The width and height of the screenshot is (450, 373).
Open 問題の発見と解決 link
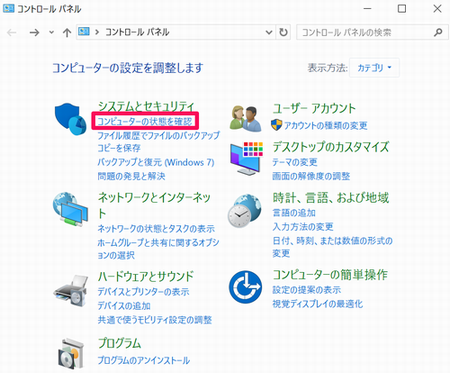[x=131, y=176]
